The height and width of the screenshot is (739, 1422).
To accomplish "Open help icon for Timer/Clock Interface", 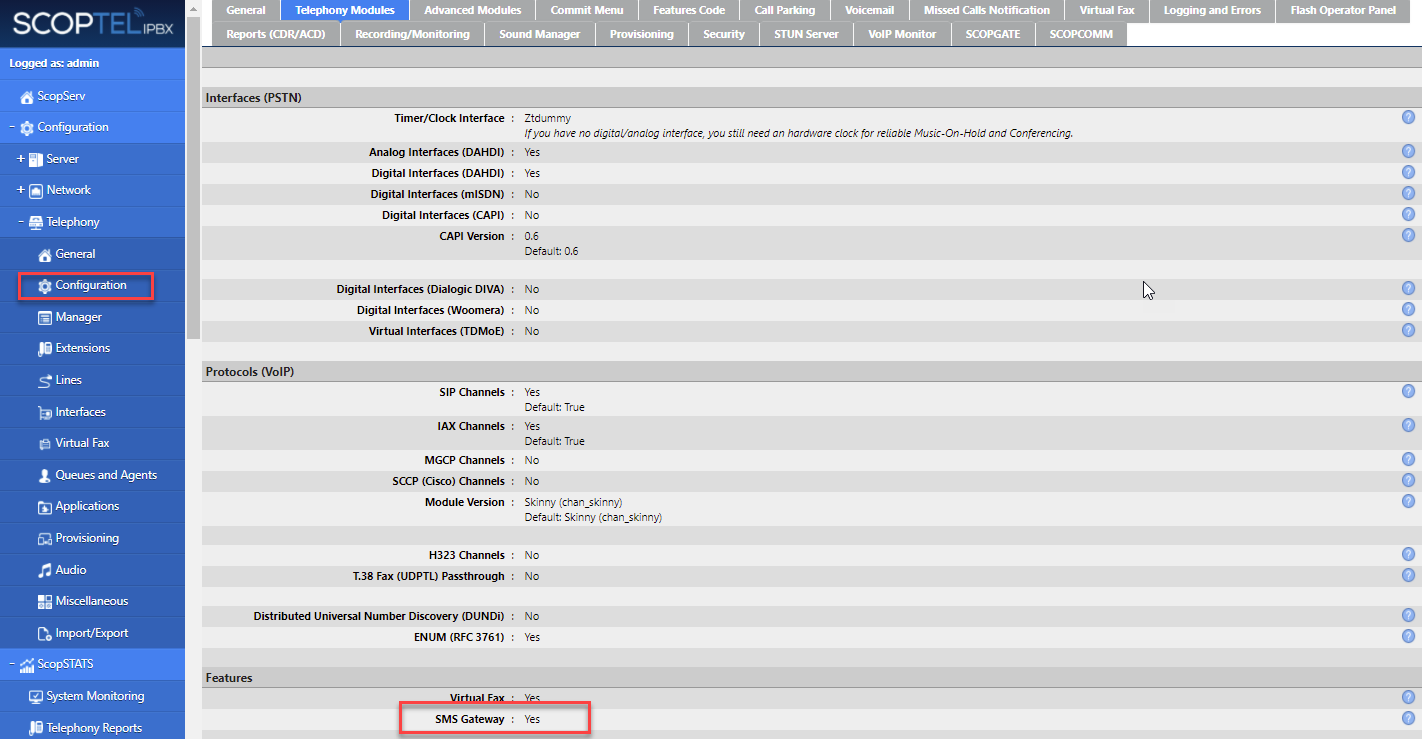I will (x=1408, y=118).
